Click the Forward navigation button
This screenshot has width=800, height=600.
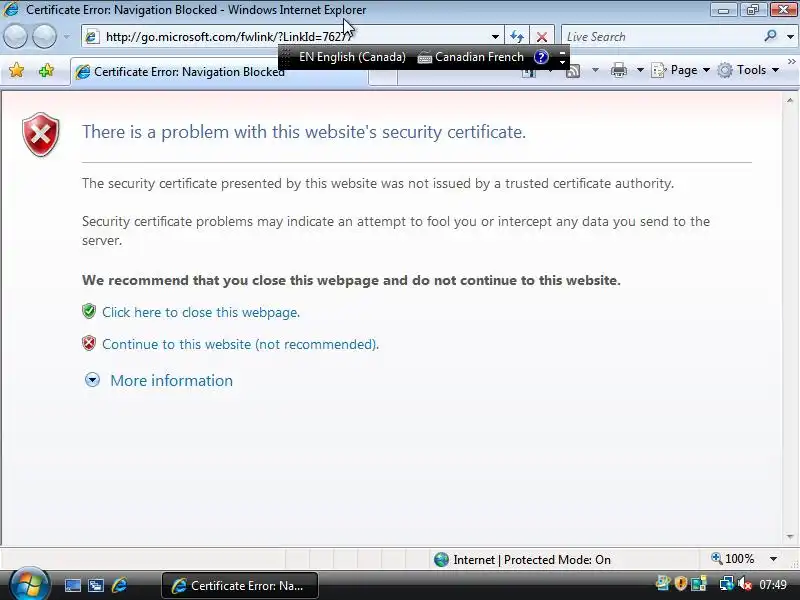[45, 36]
